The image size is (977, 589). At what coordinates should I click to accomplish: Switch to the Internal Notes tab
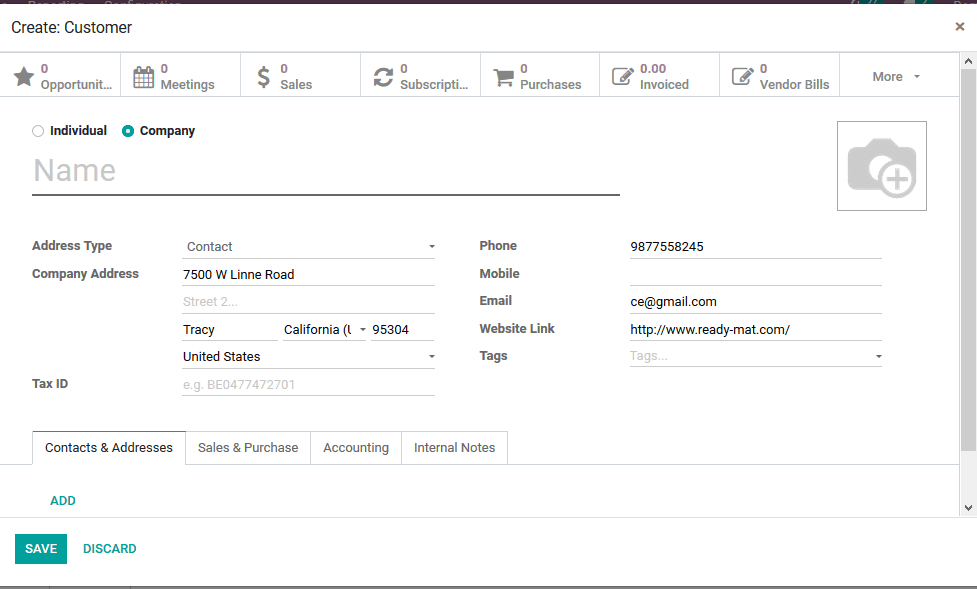(x=454, y=448)
